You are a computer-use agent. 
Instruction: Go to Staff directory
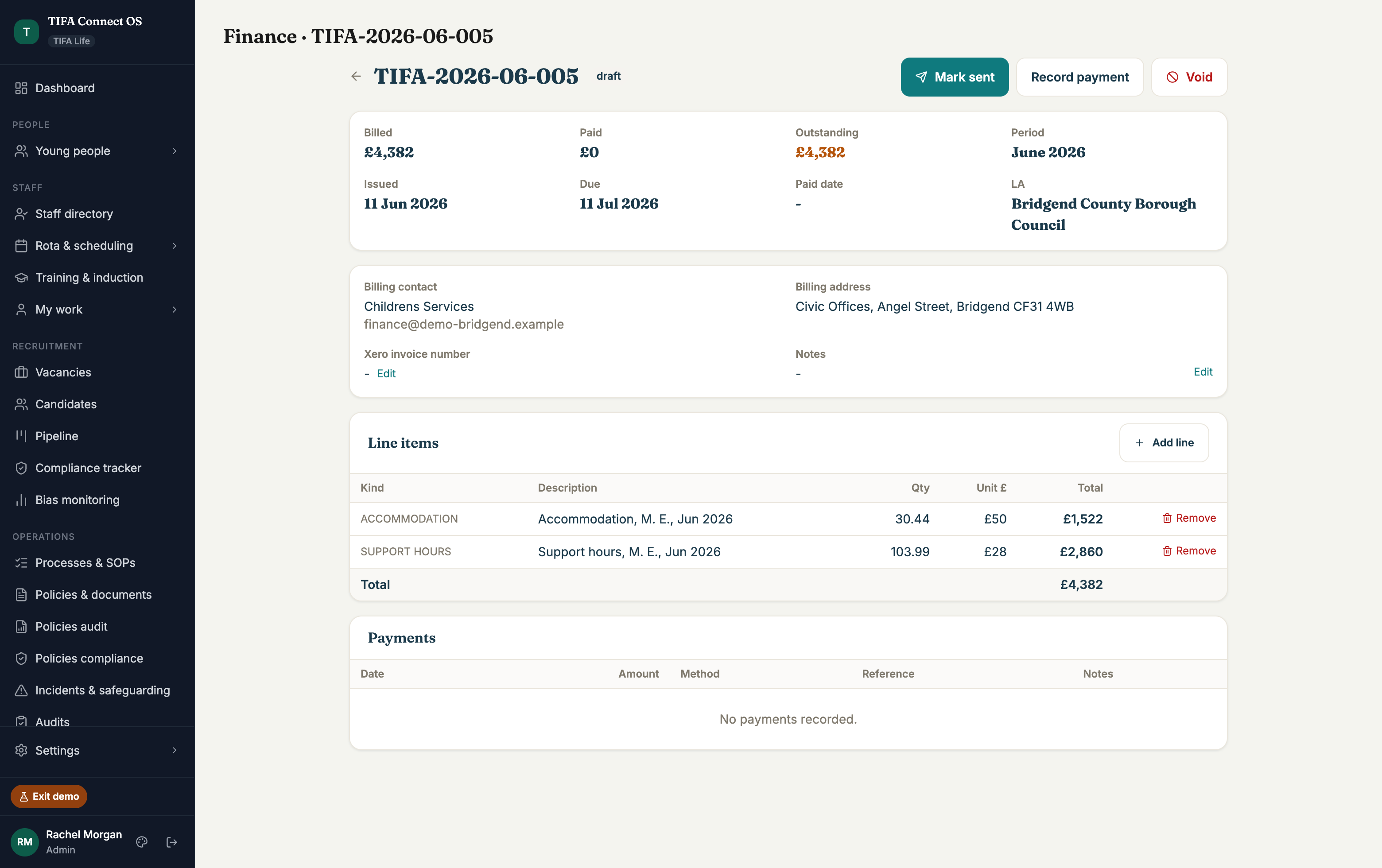pyautogui.click(x=97, y=214)
